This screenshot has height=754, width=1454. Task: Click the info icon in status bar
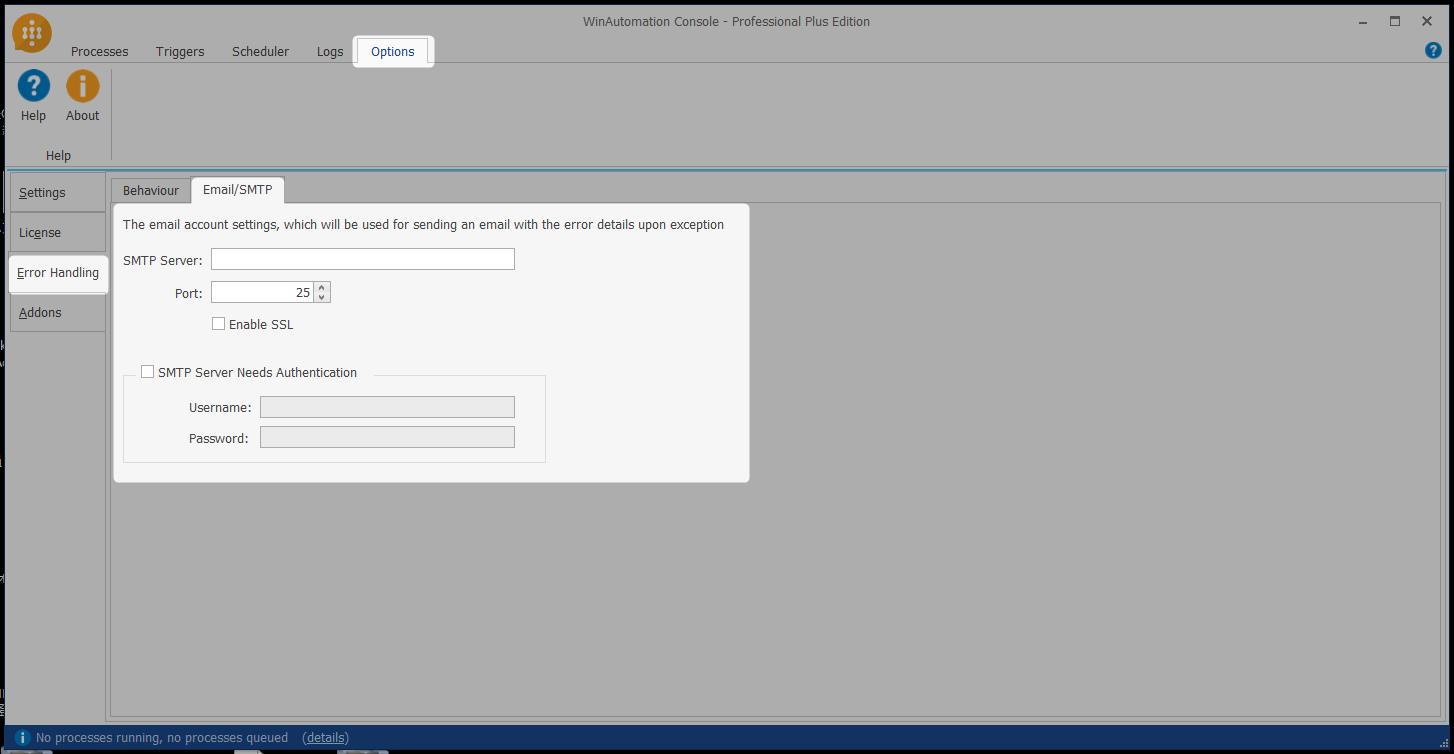click(23, 738)
